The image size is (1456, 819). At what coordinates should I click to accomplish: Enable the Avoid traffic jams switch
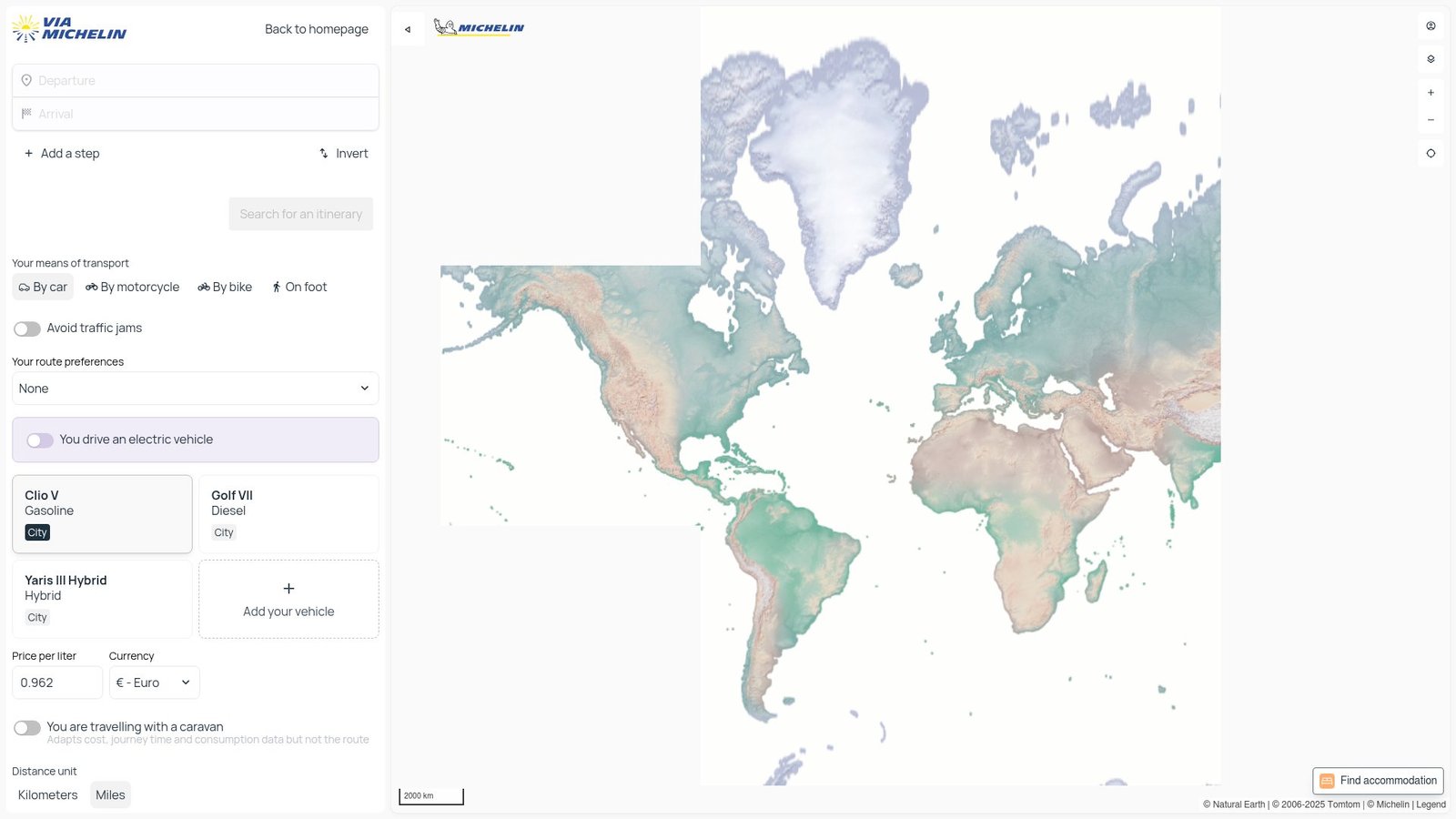(x=27, y=329)
